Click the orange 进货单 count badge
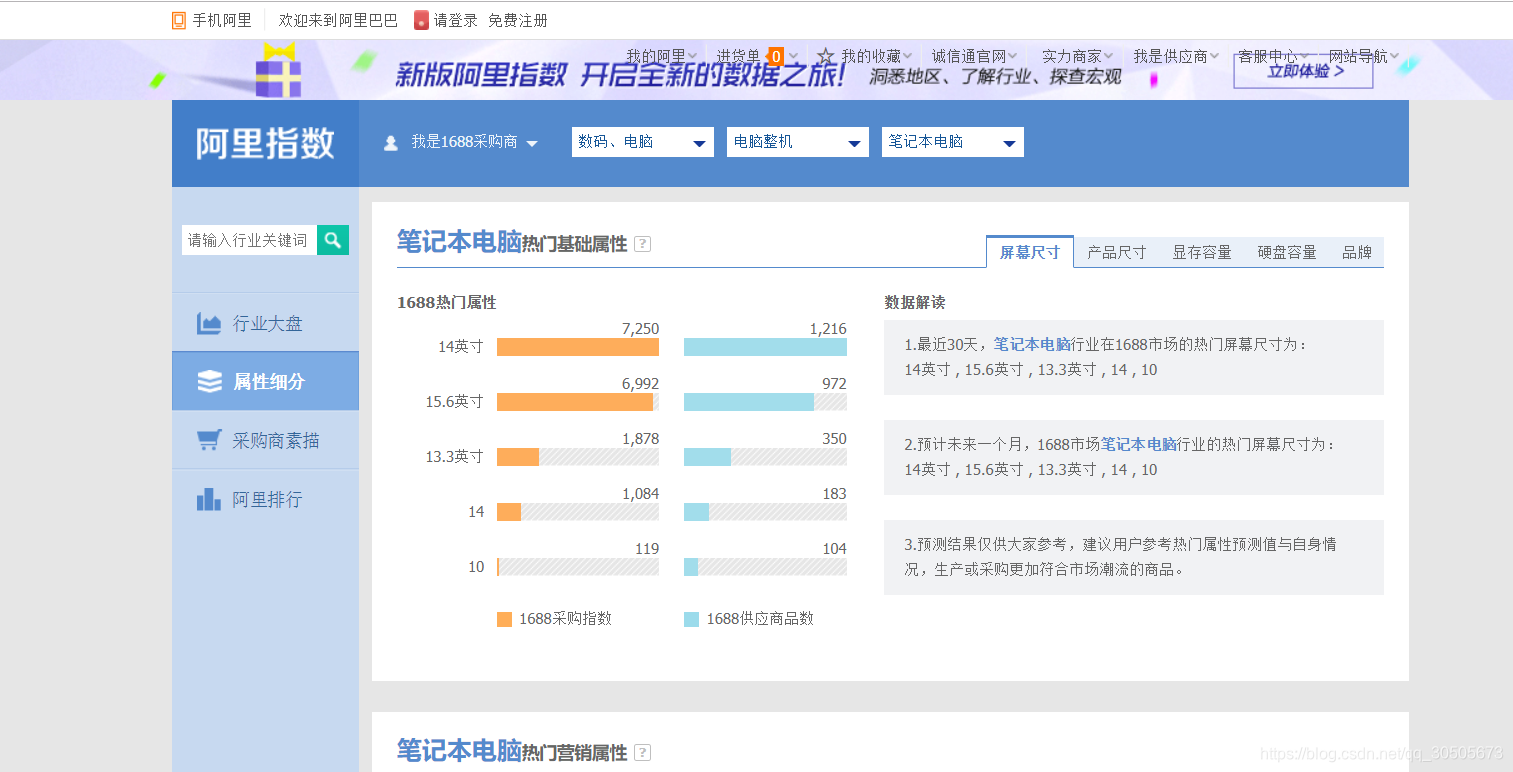Viewport: 1513px width, 772px height. tap(776, 57)
